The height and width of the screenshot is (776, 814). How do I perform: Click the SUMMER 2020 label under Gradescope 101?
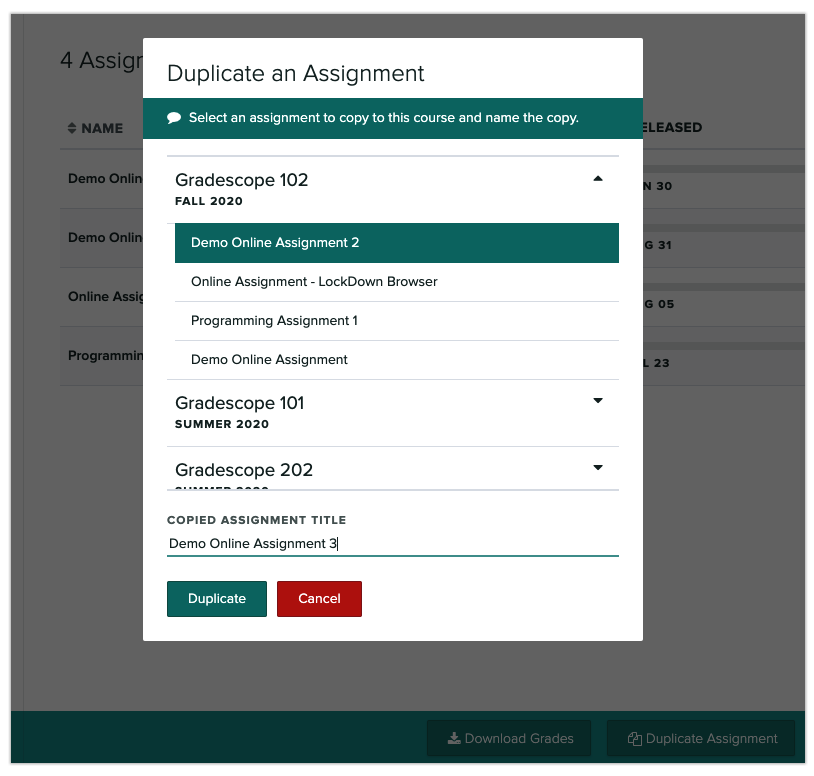(222, 424)
